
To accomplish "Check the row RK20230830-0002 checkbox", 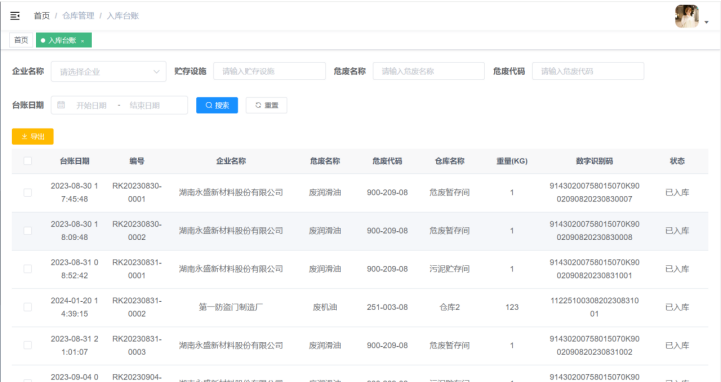I will coord(28,231).
